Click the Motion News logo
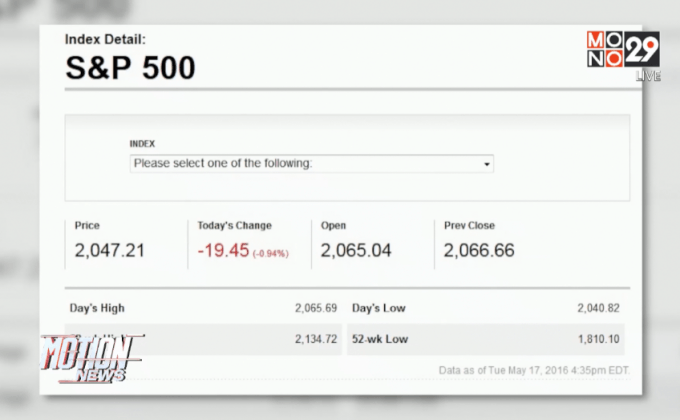The image size is (680, 420). pos(92,359)
